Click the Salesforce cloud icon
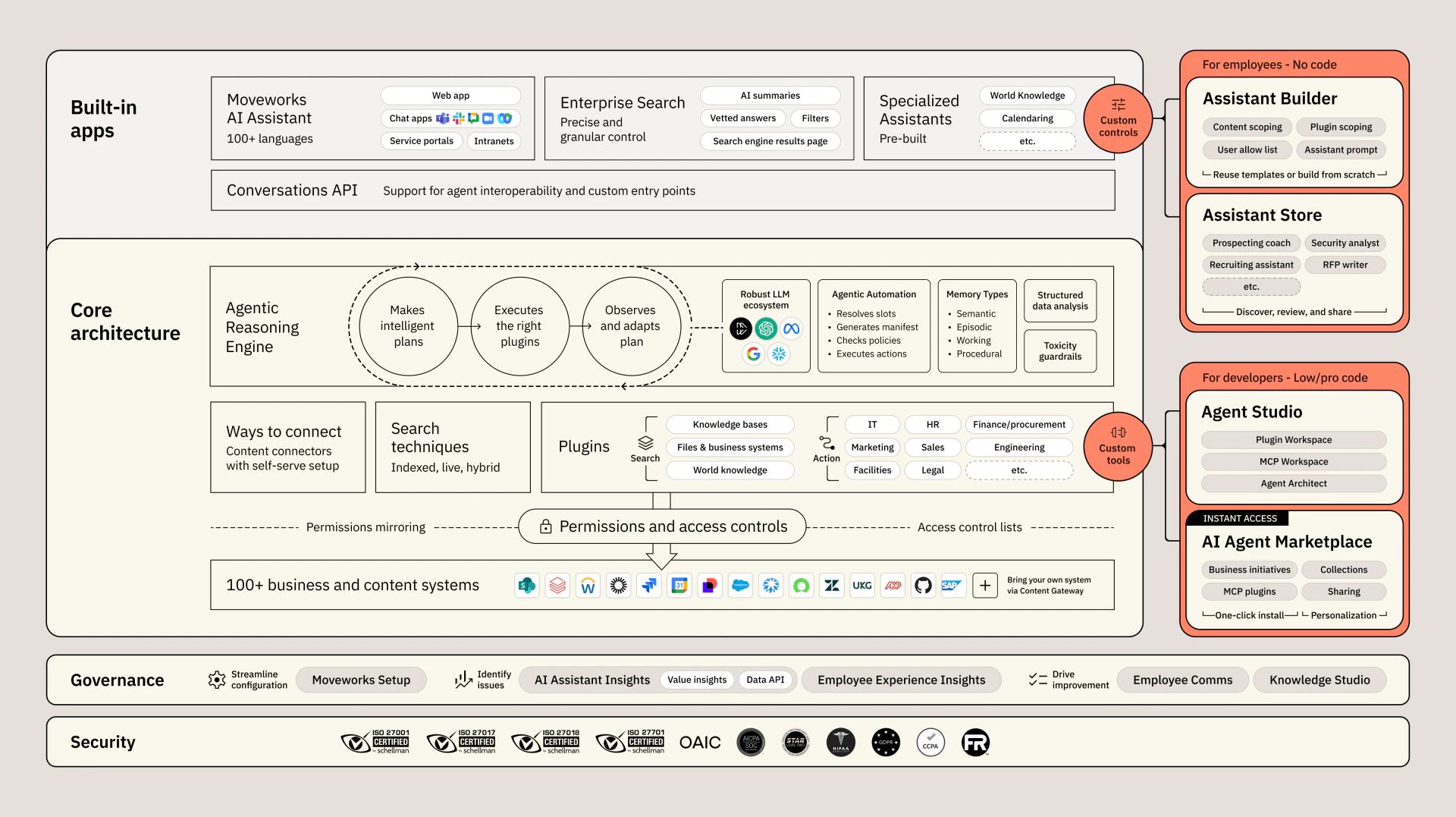Image resolution: width=1456 pixels, height=817 pixels. point(740,586)
